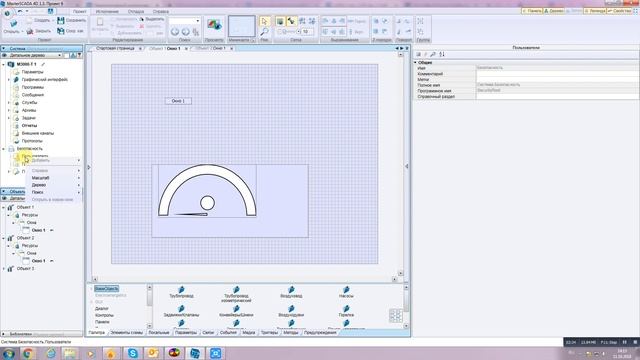Toggle the snap to grid icon
The image size is (640, 360).
pos(291,21)
